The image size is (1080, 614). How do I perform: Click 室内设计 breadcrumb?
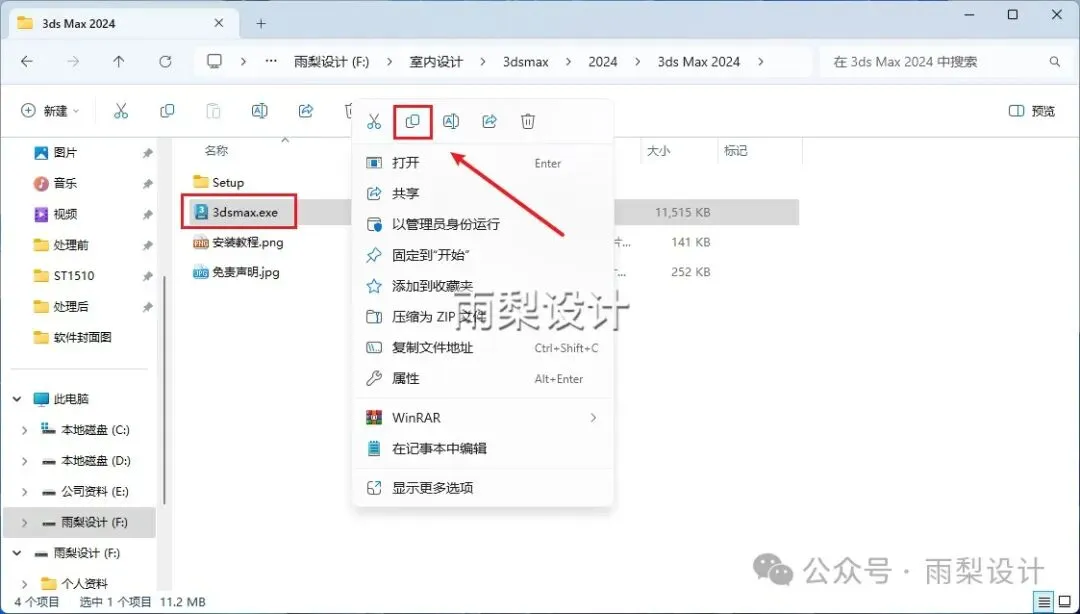(436, 61)
